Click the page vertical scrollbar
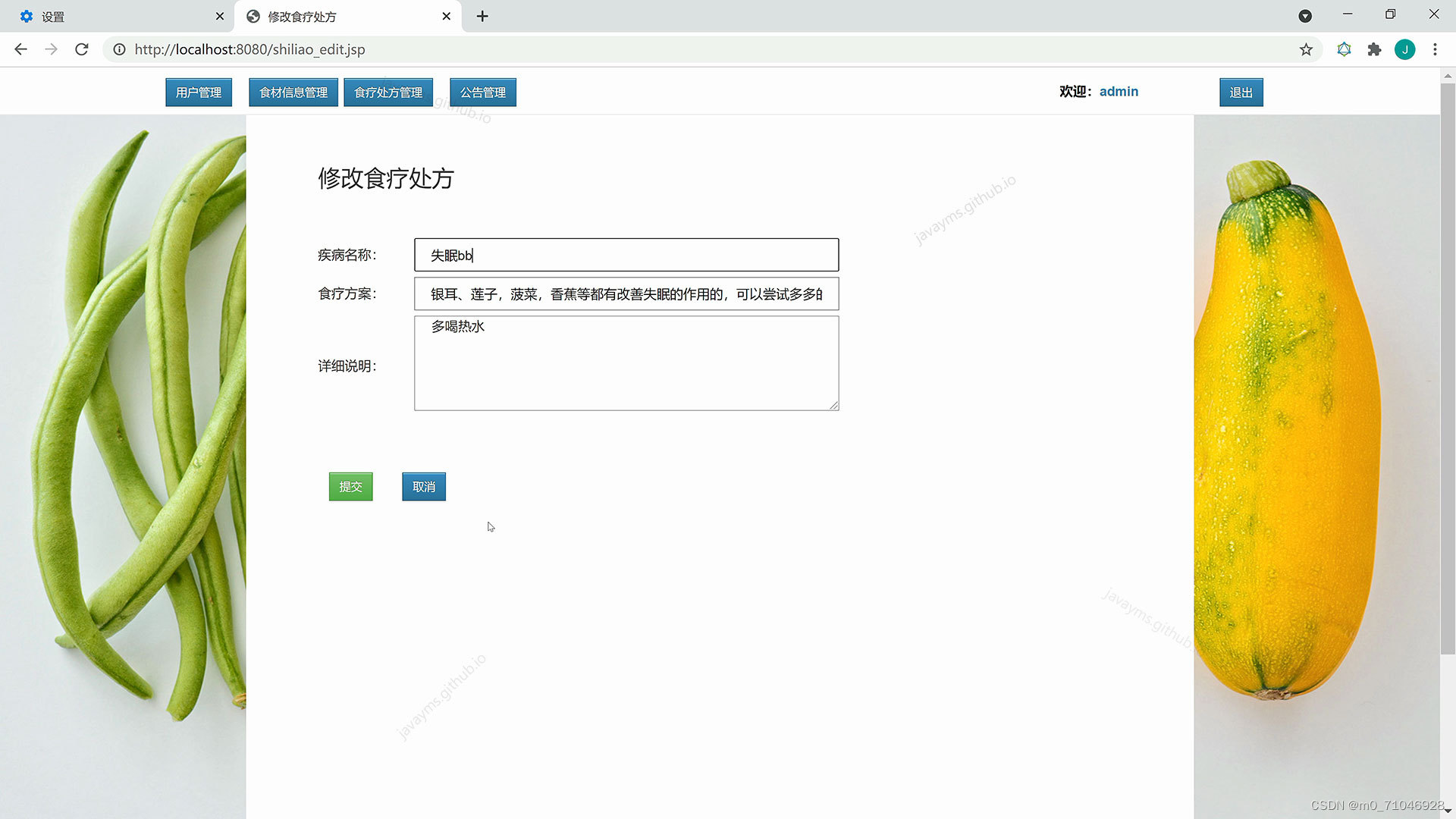This screenshot has height=819, width=1456. [1448, 364]
